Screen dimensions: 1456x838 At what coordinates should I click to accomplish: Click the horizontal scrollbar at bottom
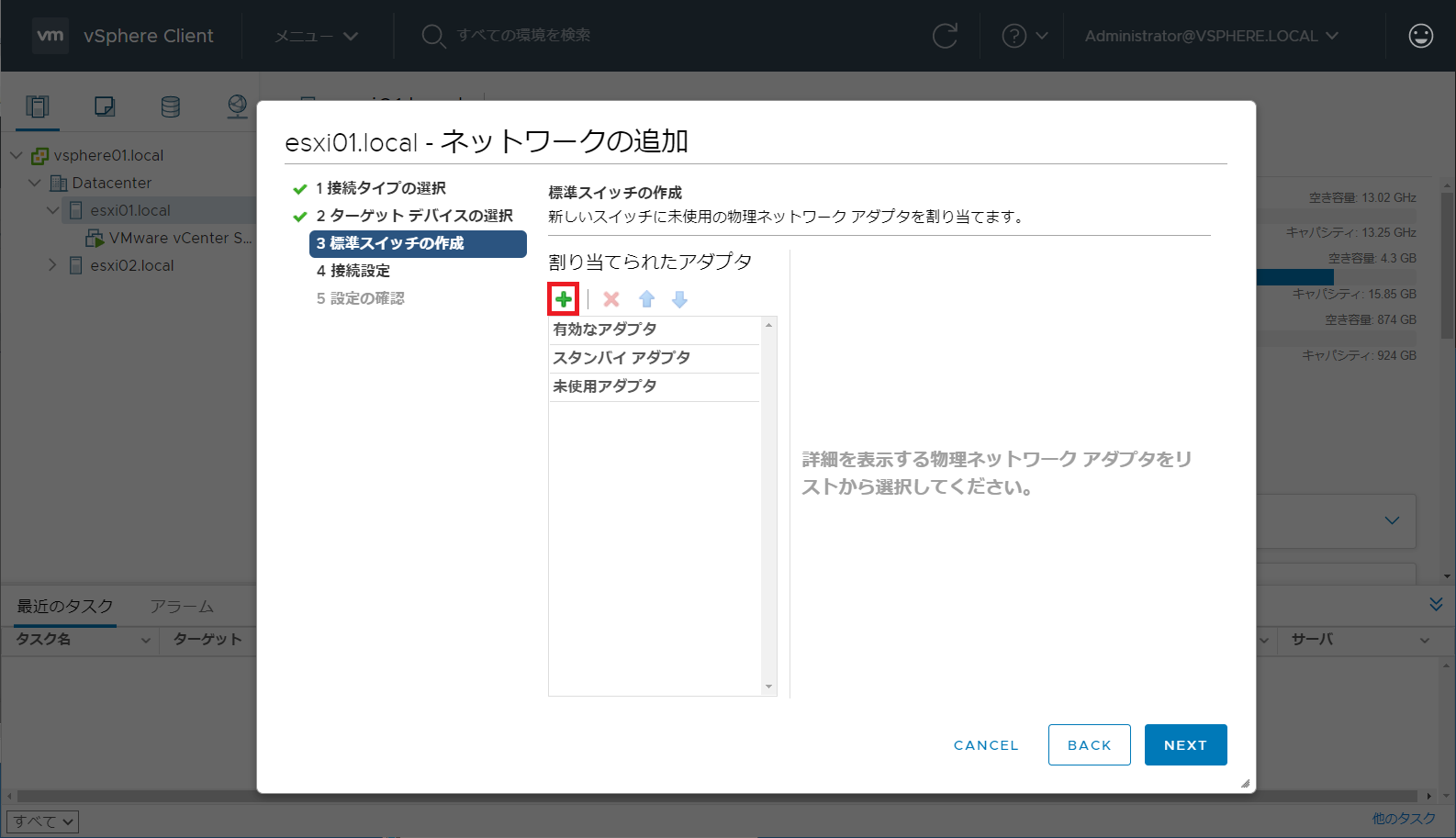tap(716, 796)
